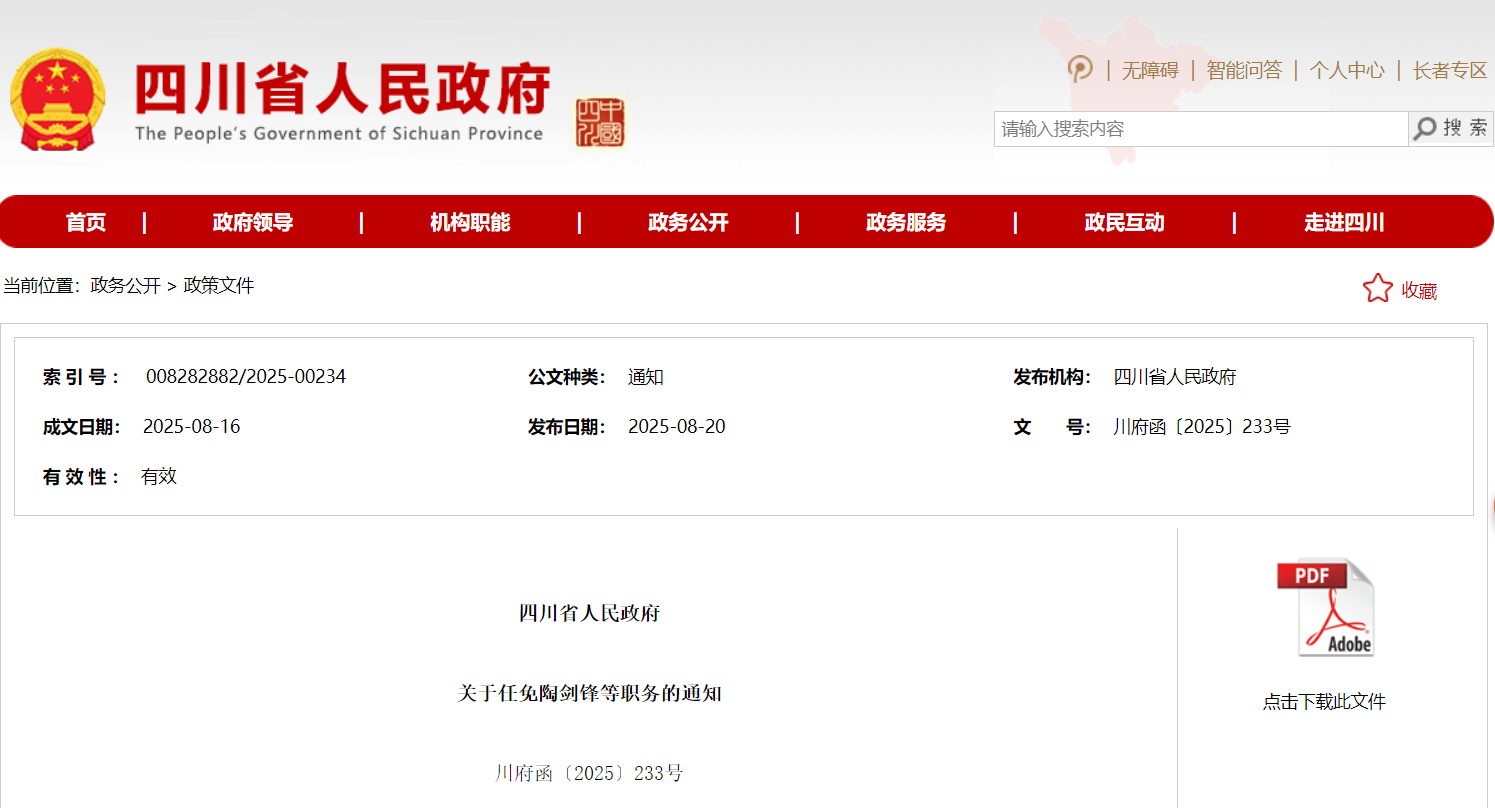The width and height of the screenshot is (1495, 808).
Task: Click the star favorite icon
Action: (1377, 289)
